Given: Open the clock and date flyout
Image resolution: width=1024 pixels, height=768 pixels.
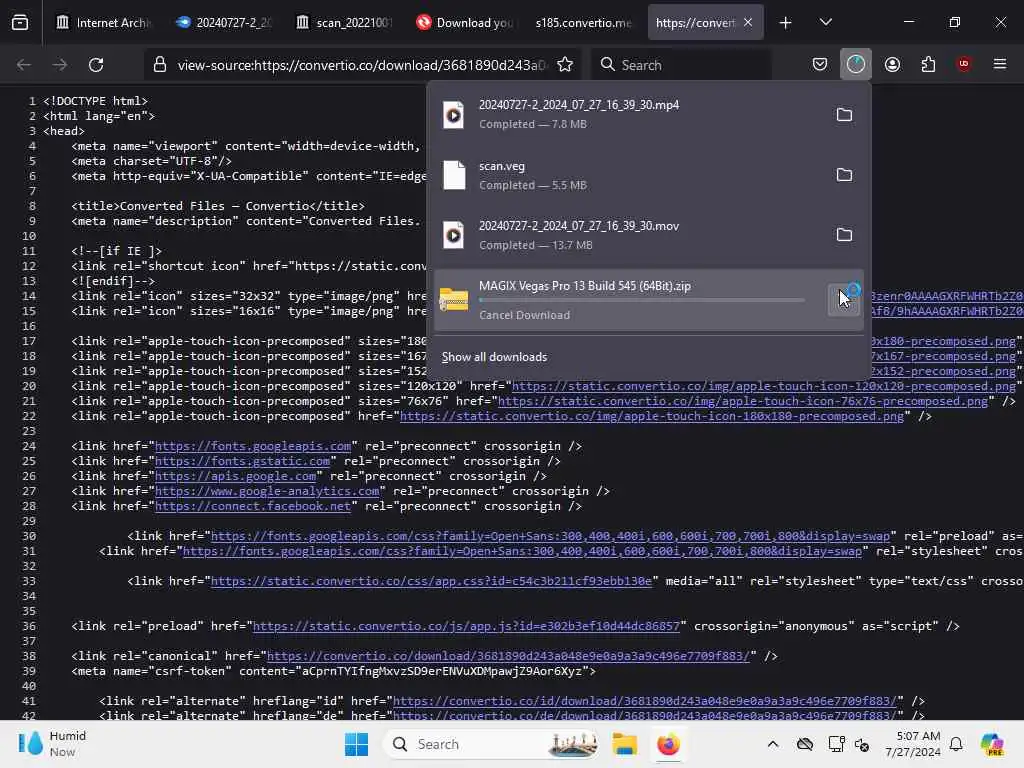Looking at the screenshot, I should coord(912,744).
